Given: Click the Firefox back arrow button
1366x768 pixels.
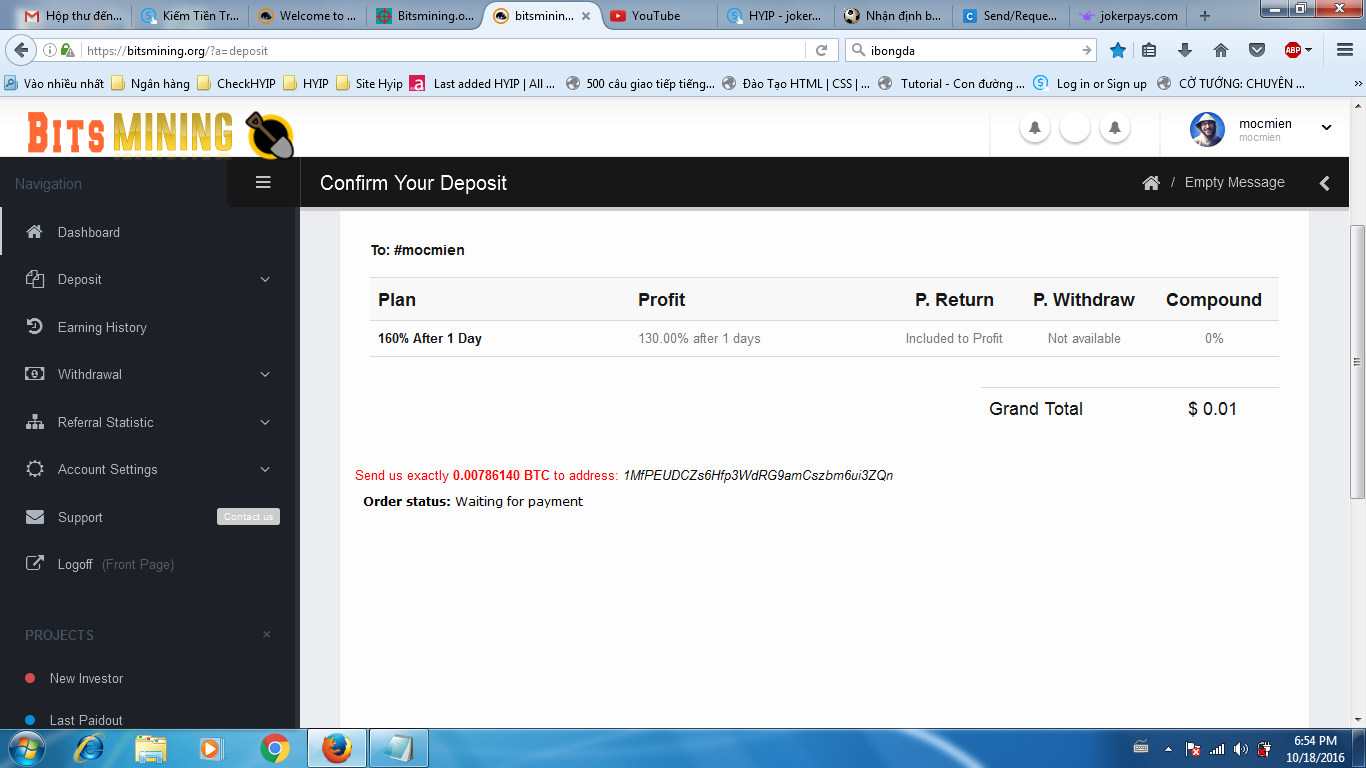Looking at the screenshot, I should (21, 50).
